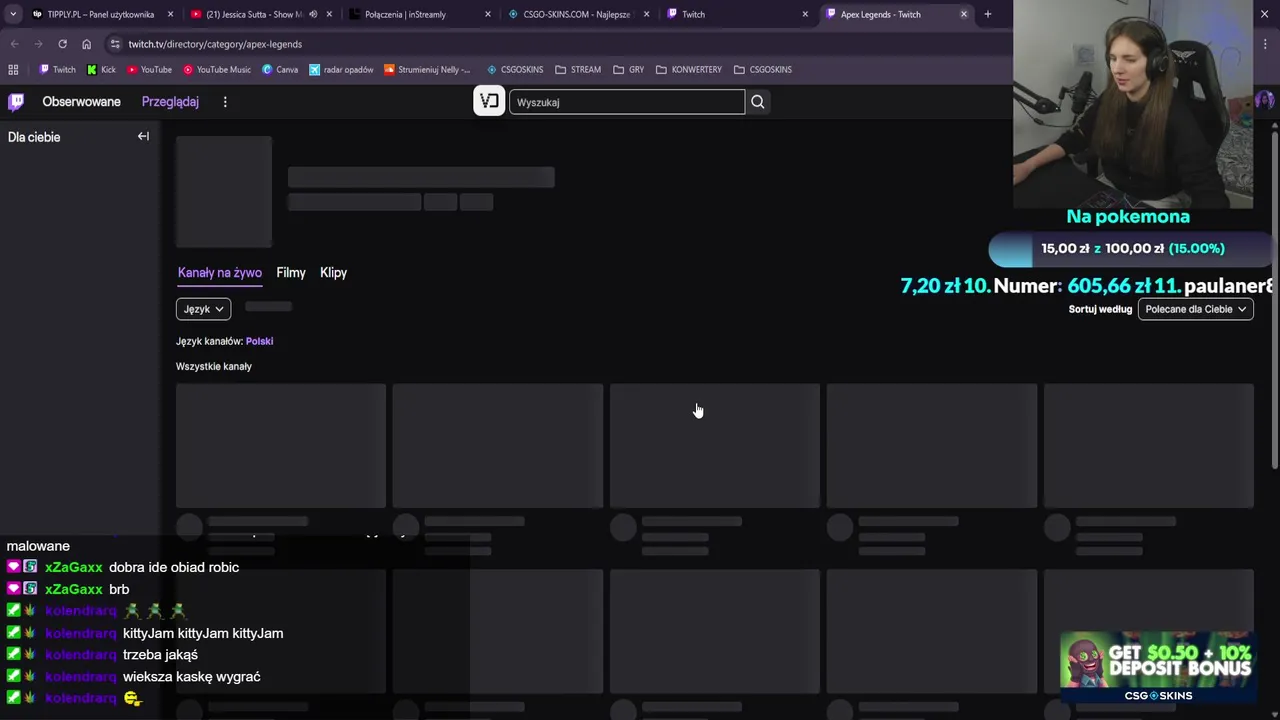Open the Twitch home logo
The image size is (1280, 720).
16,102
